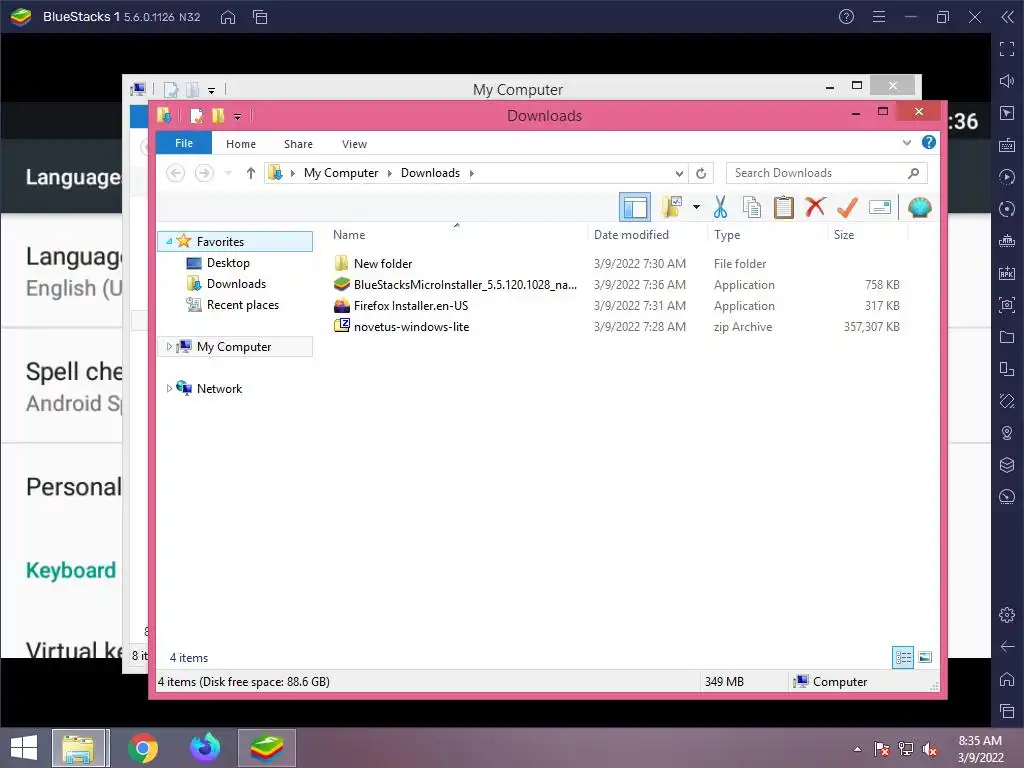Expand the ribbon with the chevron arrow
This screenshot has height=768, width=1024.
point(906,142)
